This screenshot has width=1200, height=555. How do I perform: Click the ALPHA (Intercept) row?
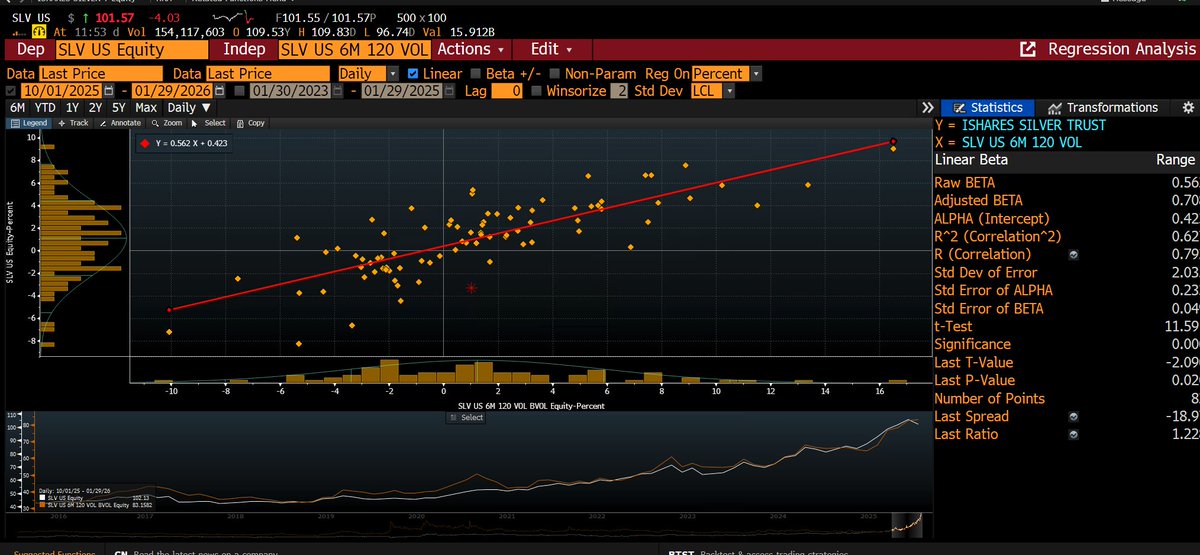[x=1066, y=219]
